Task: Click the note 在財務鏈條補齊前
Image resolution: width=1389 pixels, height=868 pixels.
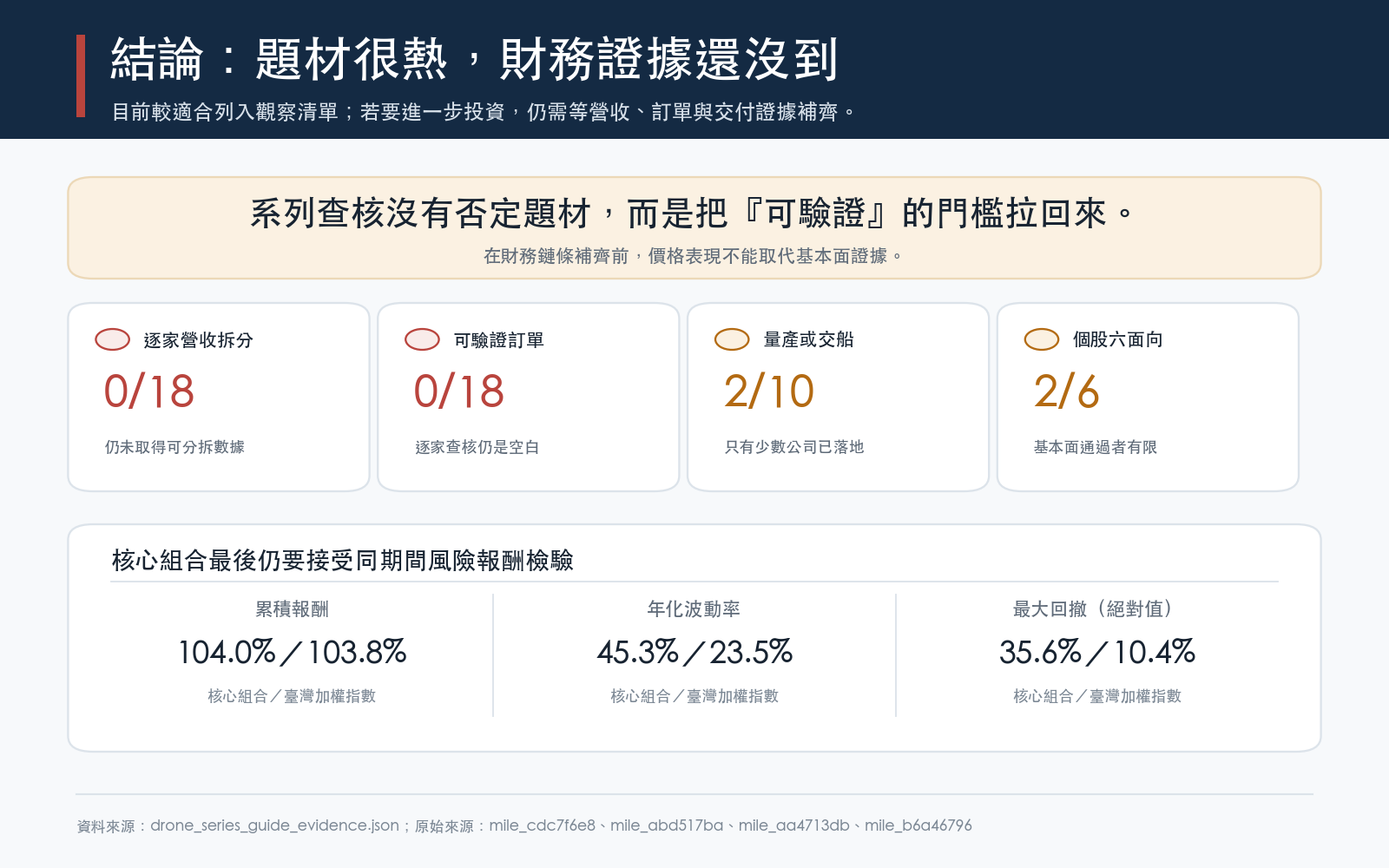Action: (693, 256)
